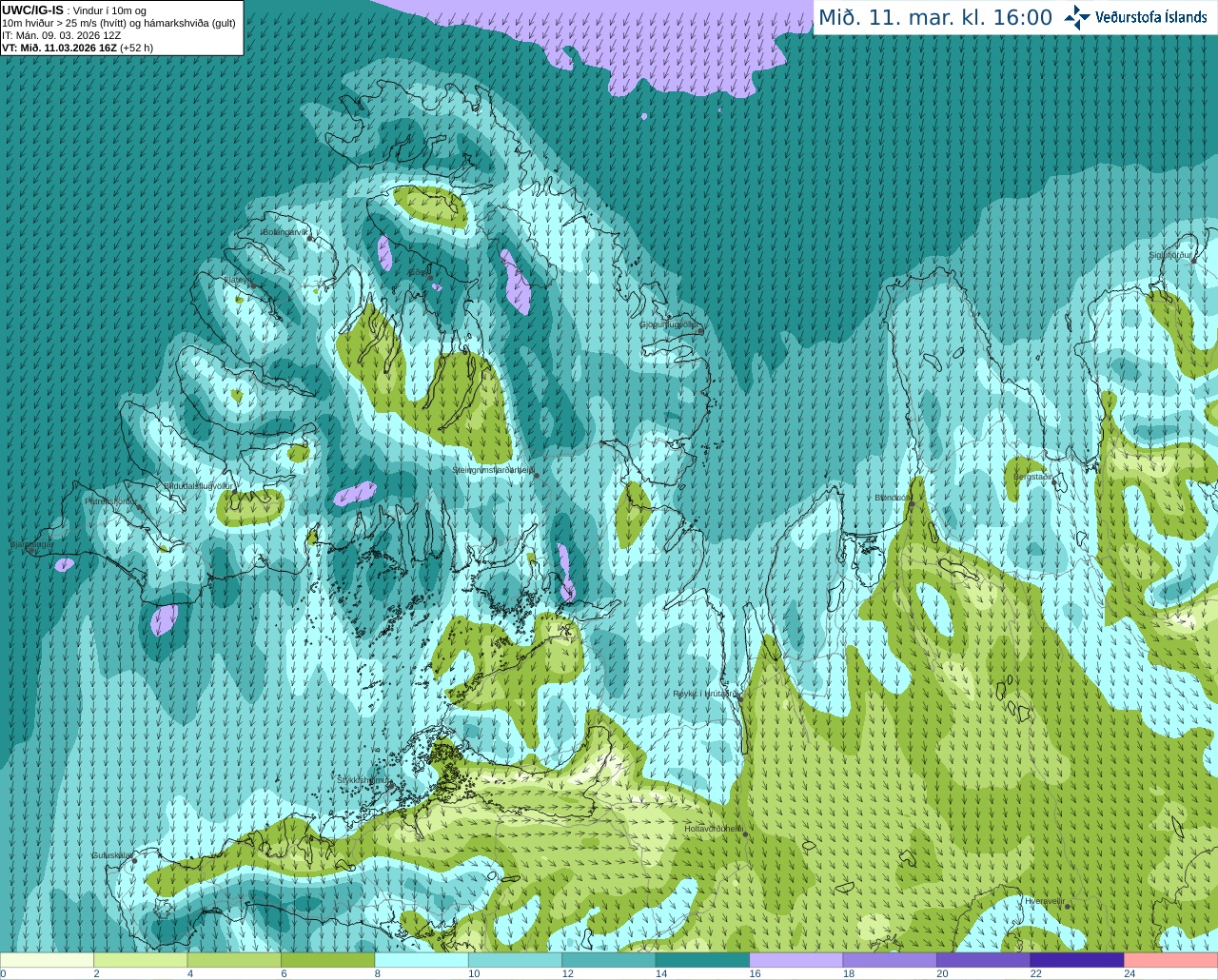Click the Bergstaðir station marker
The image size is (1218, 980).
1054,482
